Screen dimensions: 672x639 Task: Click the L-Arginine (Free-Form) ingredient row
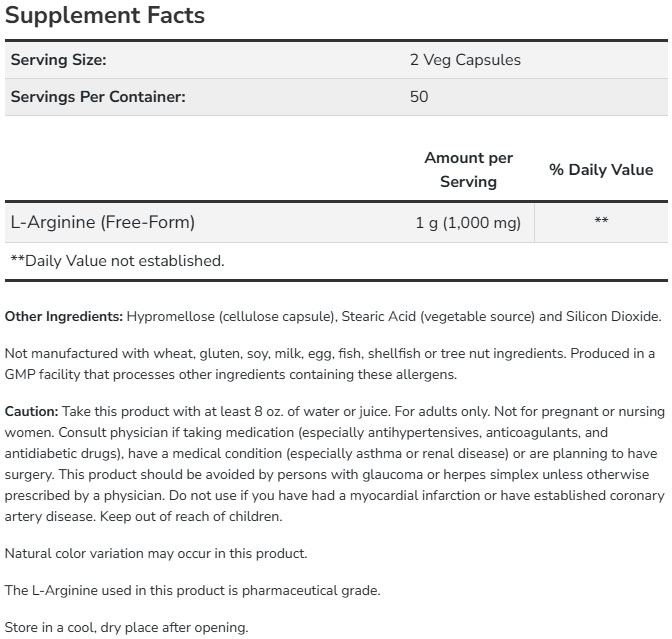point(102,222)
